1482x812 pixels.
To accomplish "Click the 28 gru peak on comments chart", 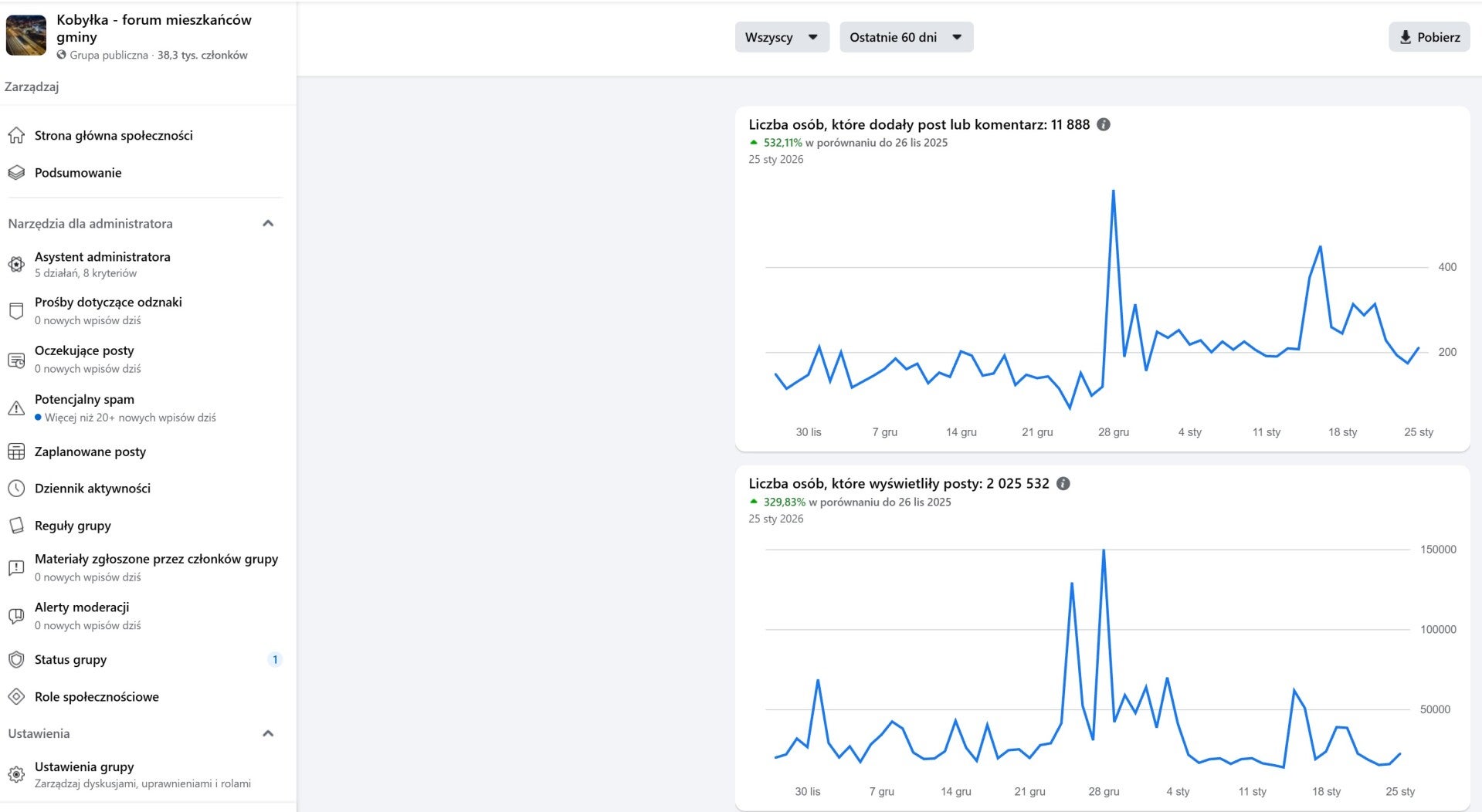I will 1113,191.
